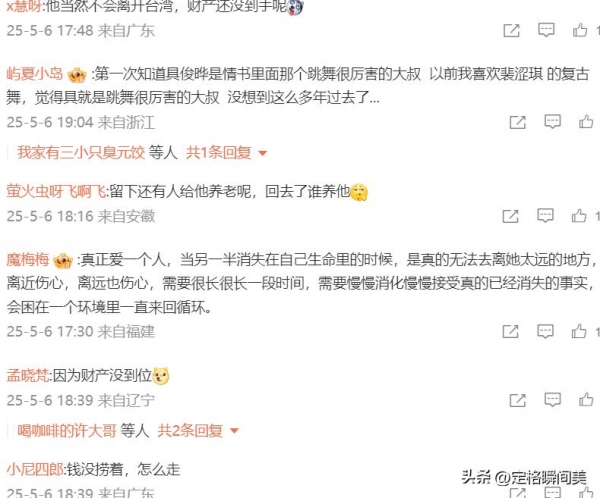Click the dropdown arrow beside 共2条回复
The height and width of the screenshot is (498, 600).
[234, 431]
